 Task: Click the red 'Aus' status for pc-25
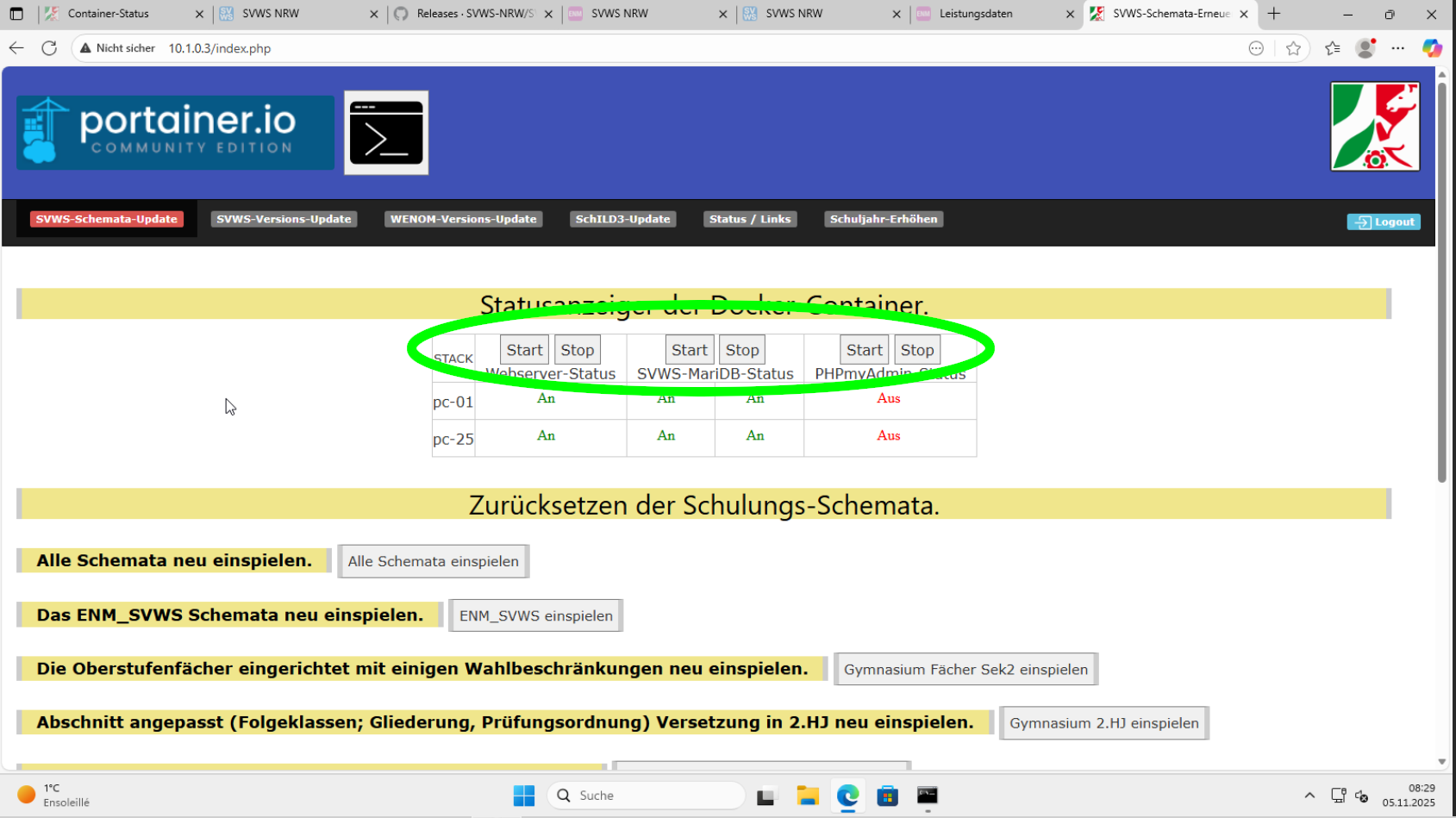pyautogui.click(x=889, y=435)
